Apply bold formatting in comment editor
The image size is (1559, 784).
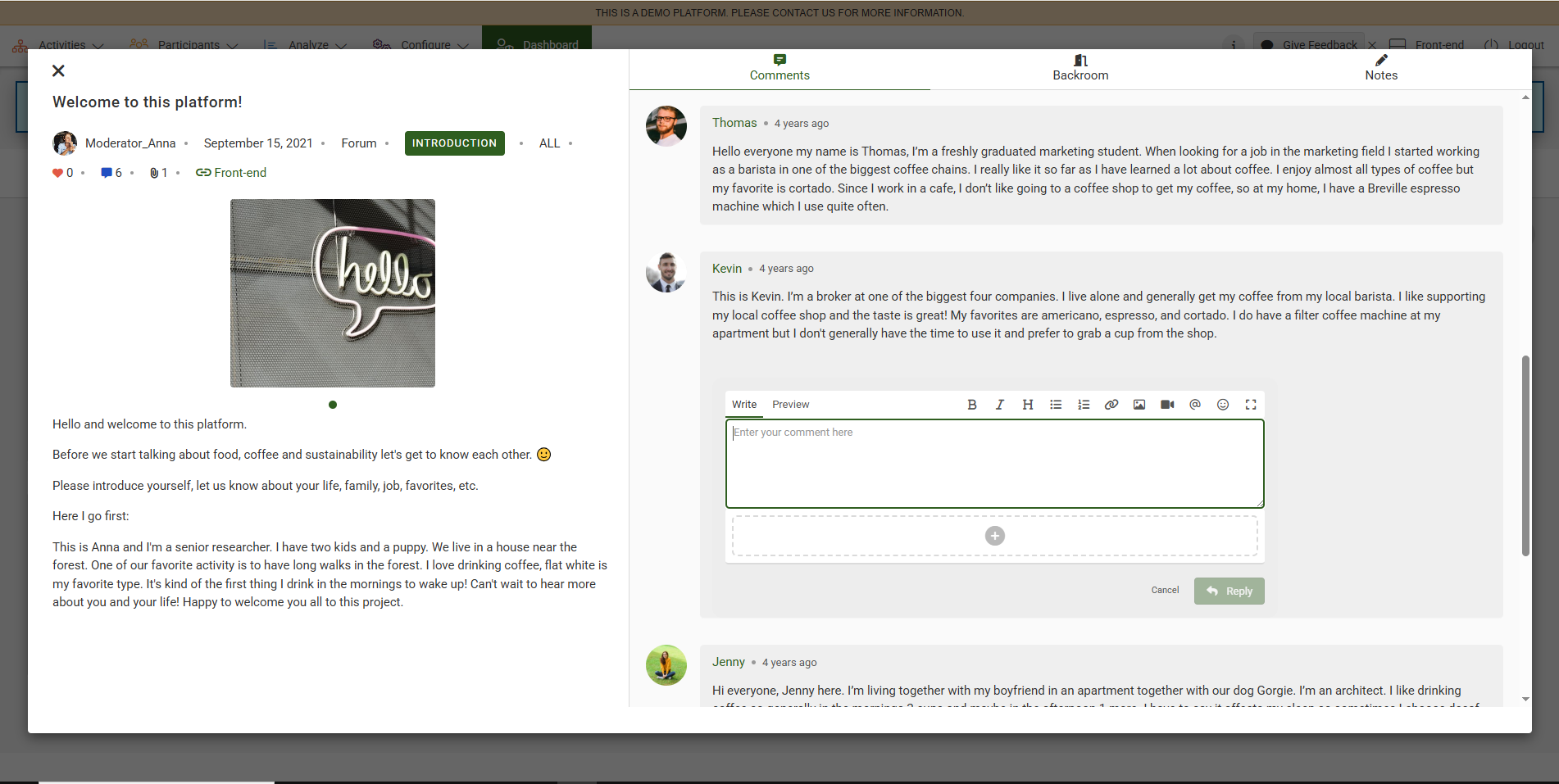coord(972,405)
